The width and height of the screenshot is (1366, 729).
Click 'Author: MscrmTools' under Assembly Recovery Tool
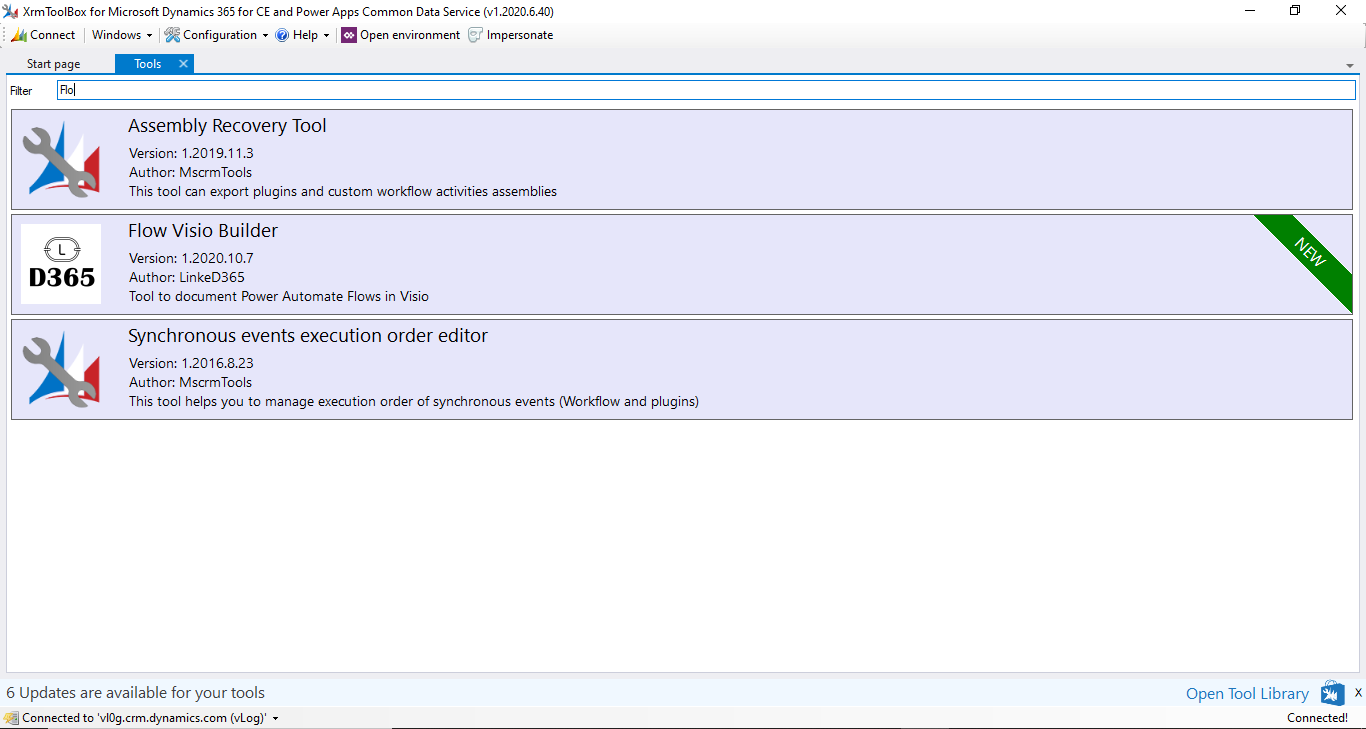[x=190, y=172]
